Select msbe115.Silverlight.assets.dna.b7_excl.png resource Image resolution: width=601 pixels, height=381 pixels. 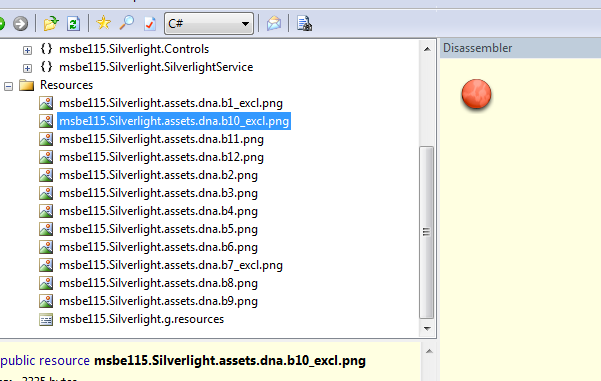(x=171, y=265)
